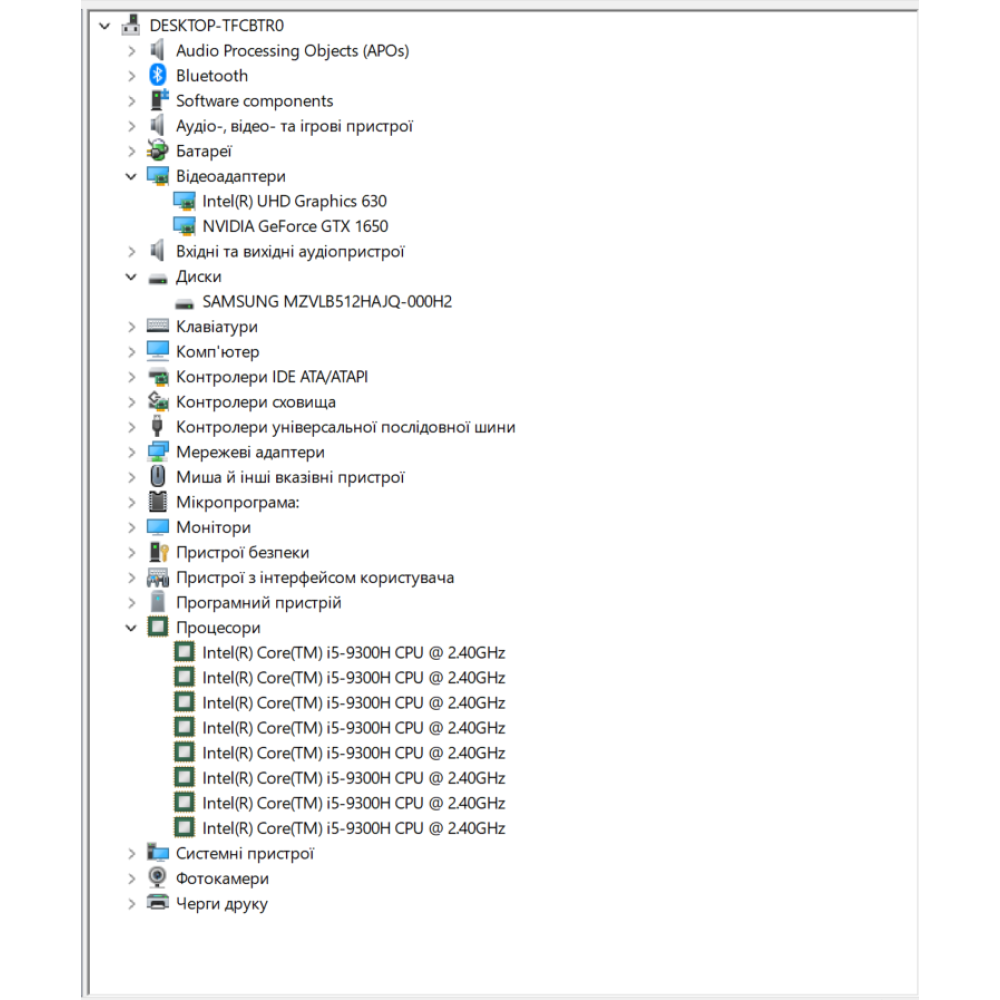
Task: Click the Мікропрограма firmware chip icon
Action: pyautogui.click(x=158, y=502)
